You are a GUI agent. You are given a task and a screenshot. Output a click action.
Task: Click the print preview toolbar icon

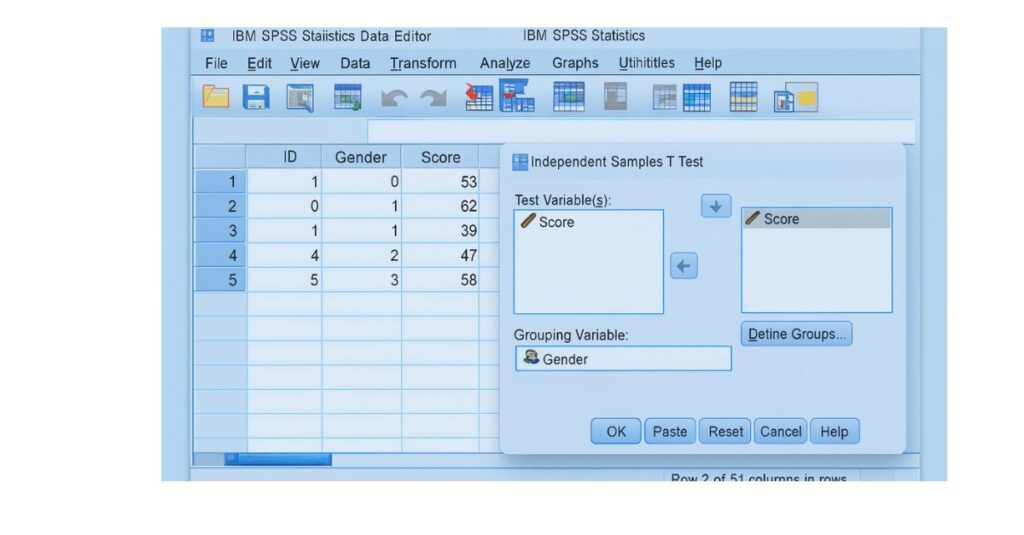point(300,98)
